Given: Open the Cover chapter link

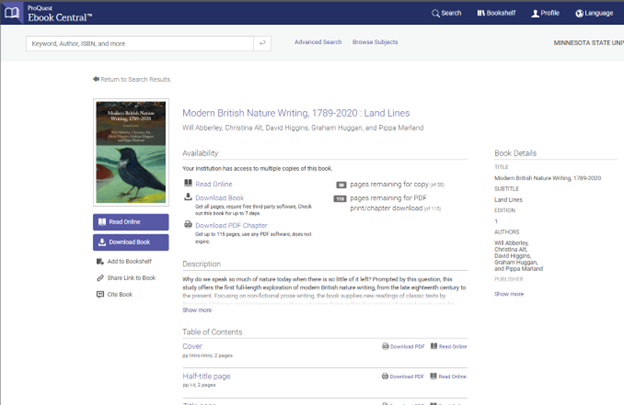Looking at the screenshot, I should pyautogui.click(x=192, y=347).
